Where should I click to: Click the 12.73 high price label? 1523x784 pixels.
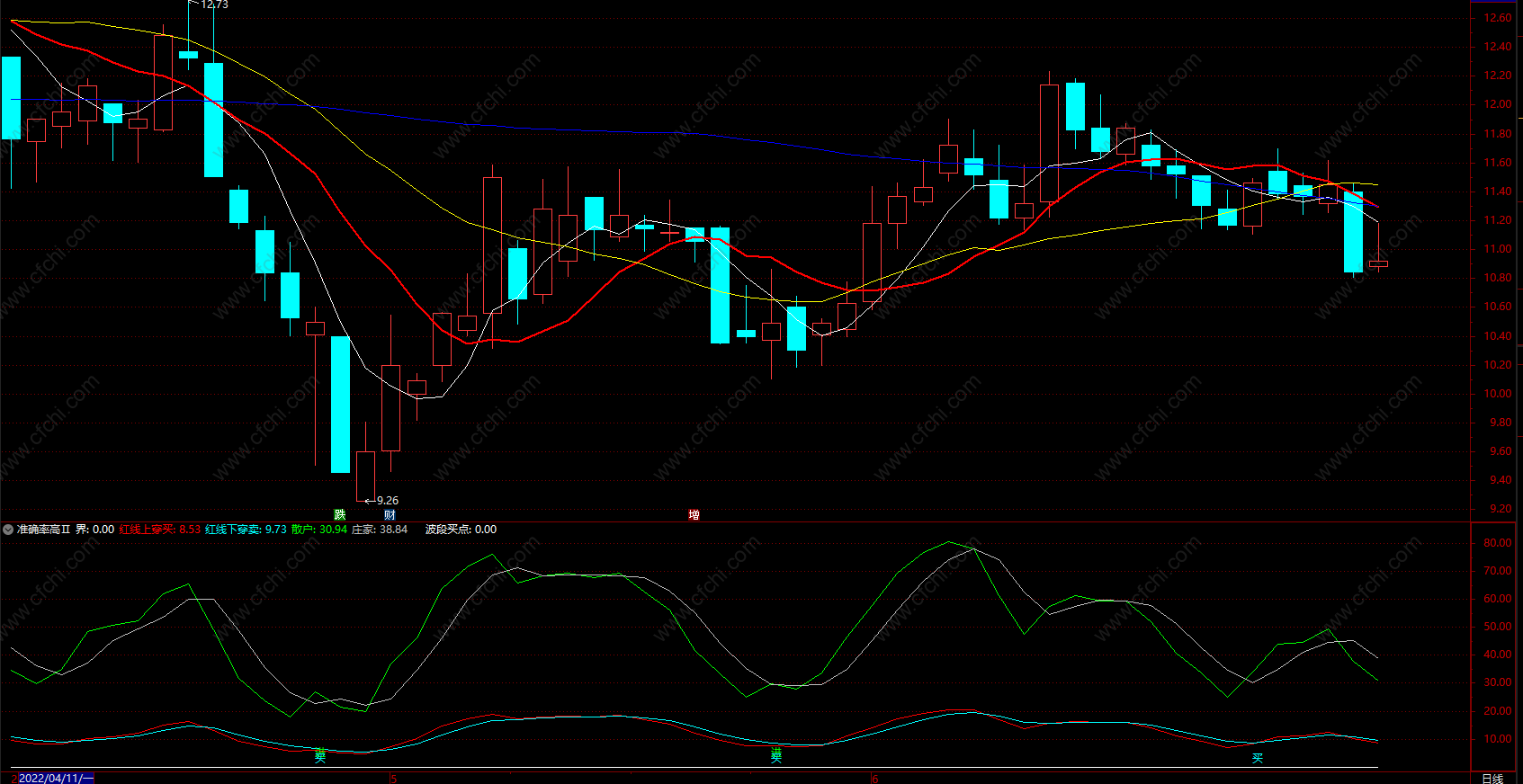point(214,4)
